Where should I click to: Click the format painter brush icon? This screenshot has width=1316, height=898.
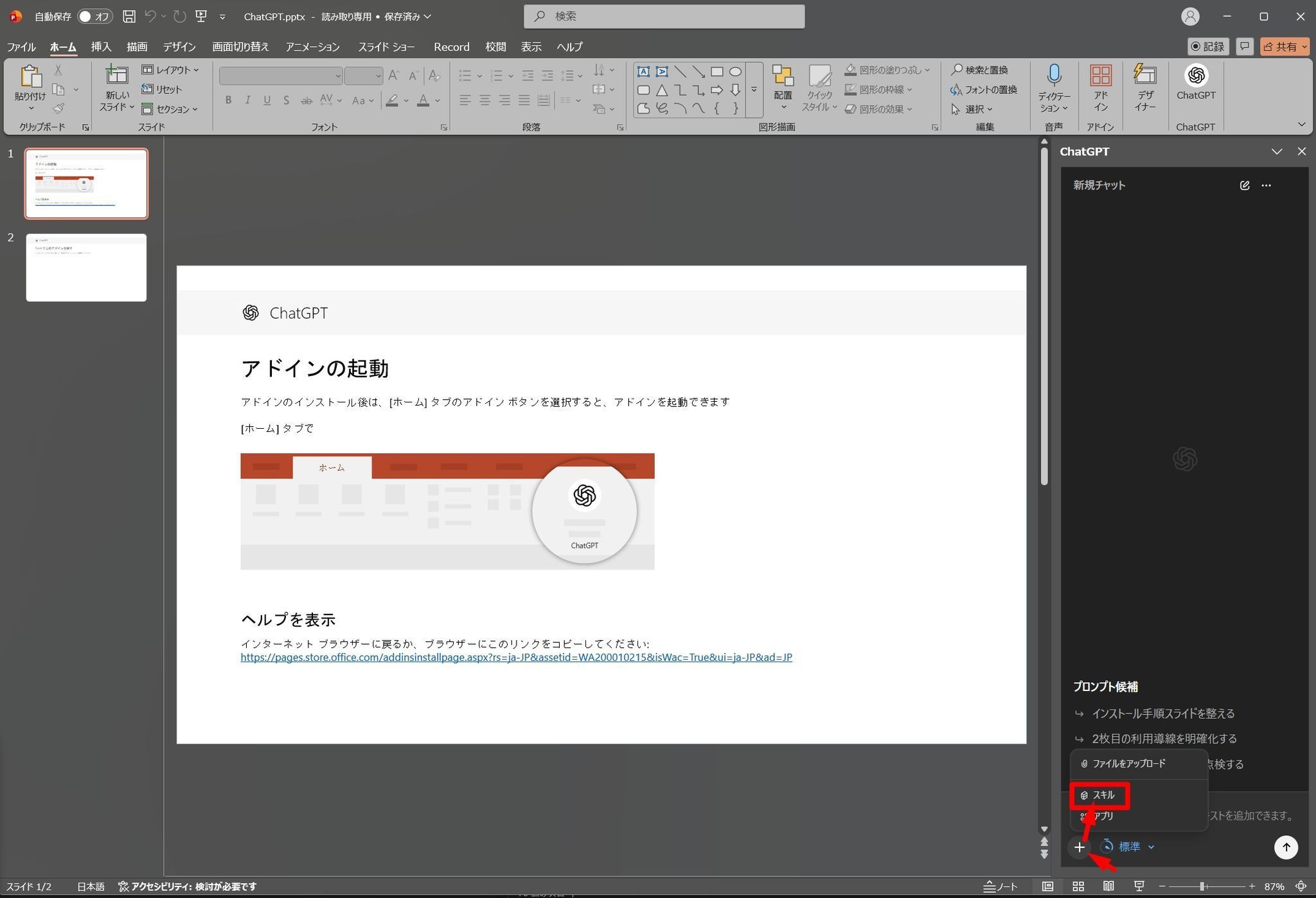coord(58,109)
